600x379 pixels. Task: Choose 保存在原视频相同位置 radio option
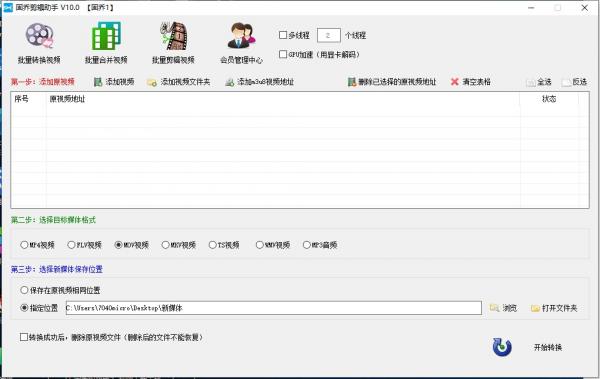(x=24, y=290)
